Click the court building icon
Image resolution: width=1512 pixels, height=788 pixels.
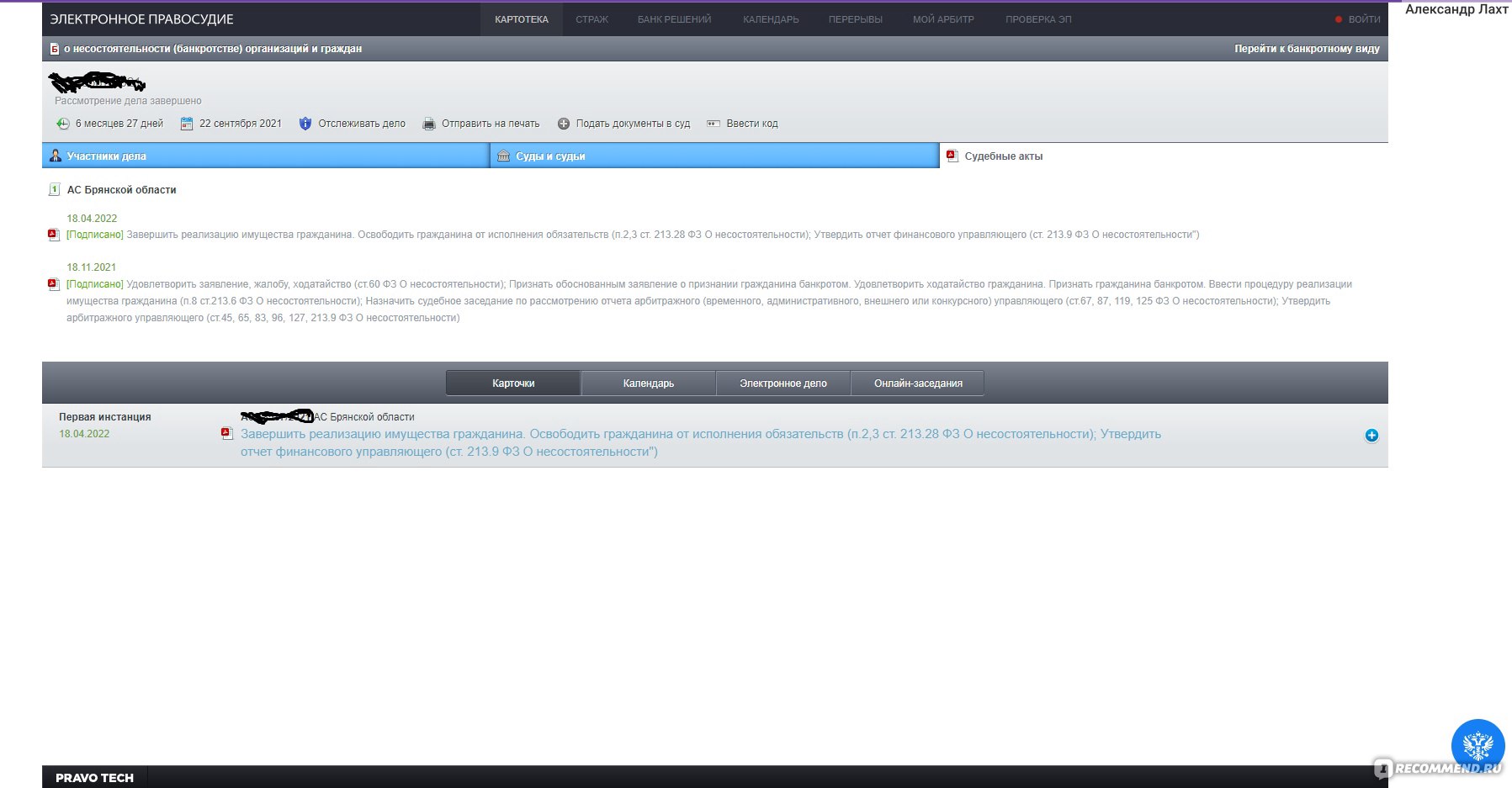coord(504,156)
